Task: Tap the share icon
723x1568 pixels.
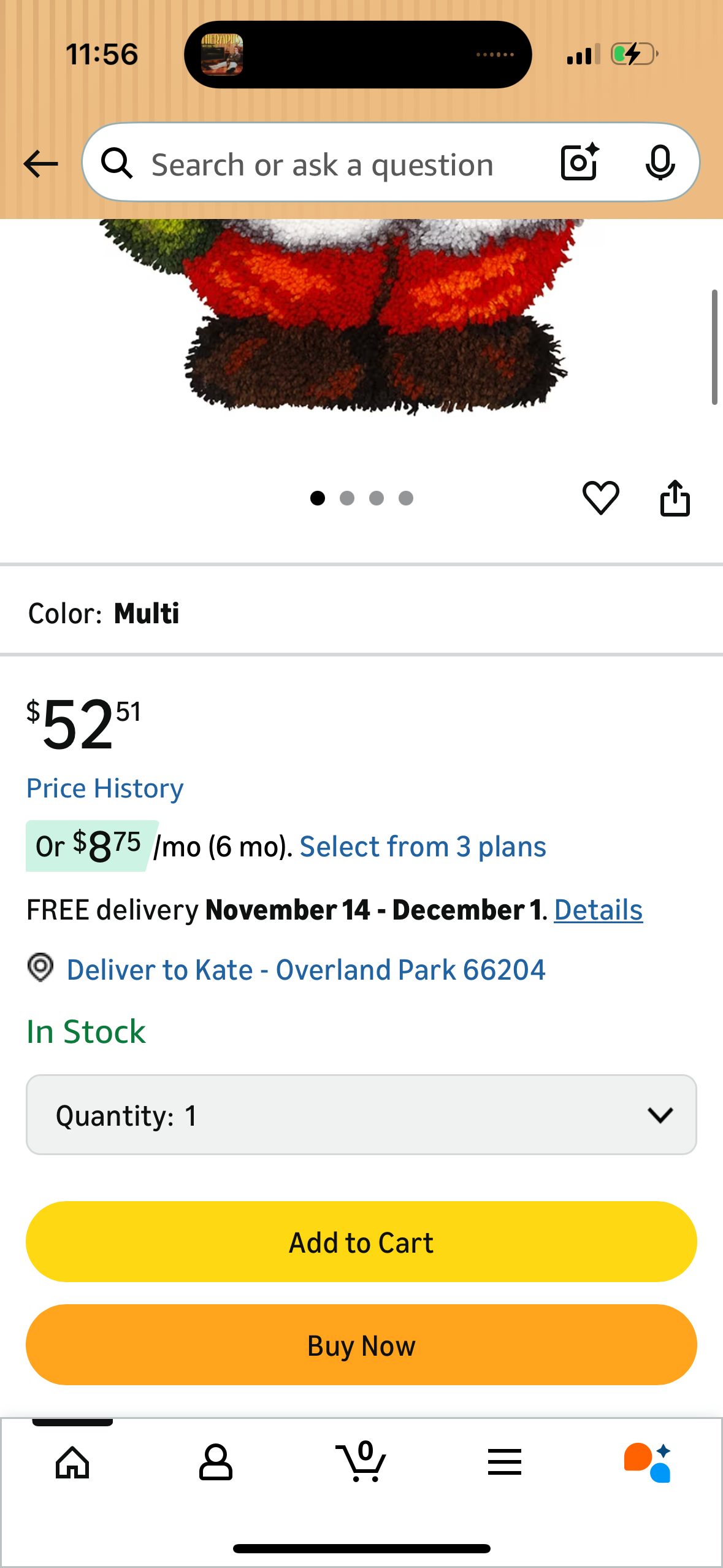Action: (675, 498)
